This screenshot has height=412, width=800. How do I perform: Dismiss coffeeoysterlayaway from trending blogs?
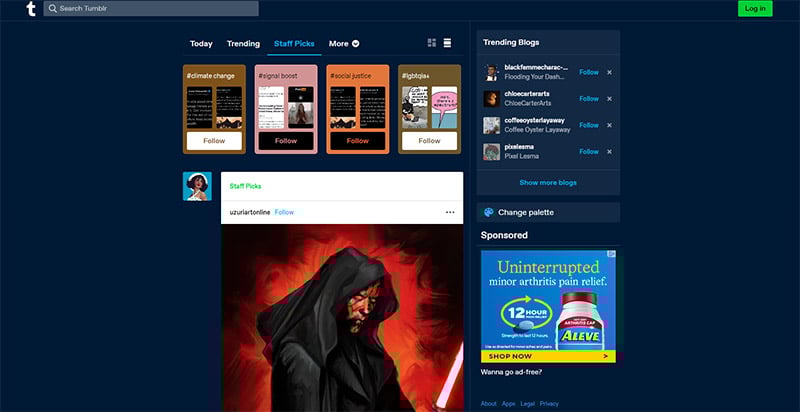click(609, 125)
